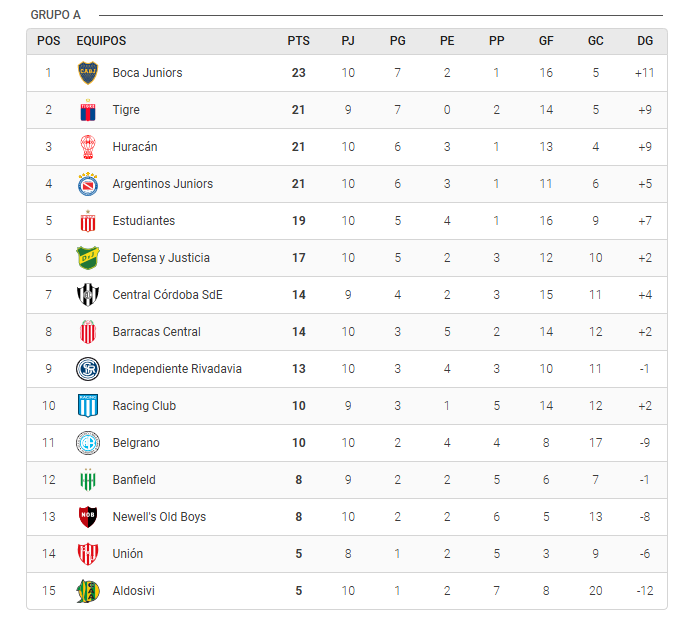
Task: Select the Central Córdoba SdE badge
Action: pyautogui.click(x=88, y=295)
